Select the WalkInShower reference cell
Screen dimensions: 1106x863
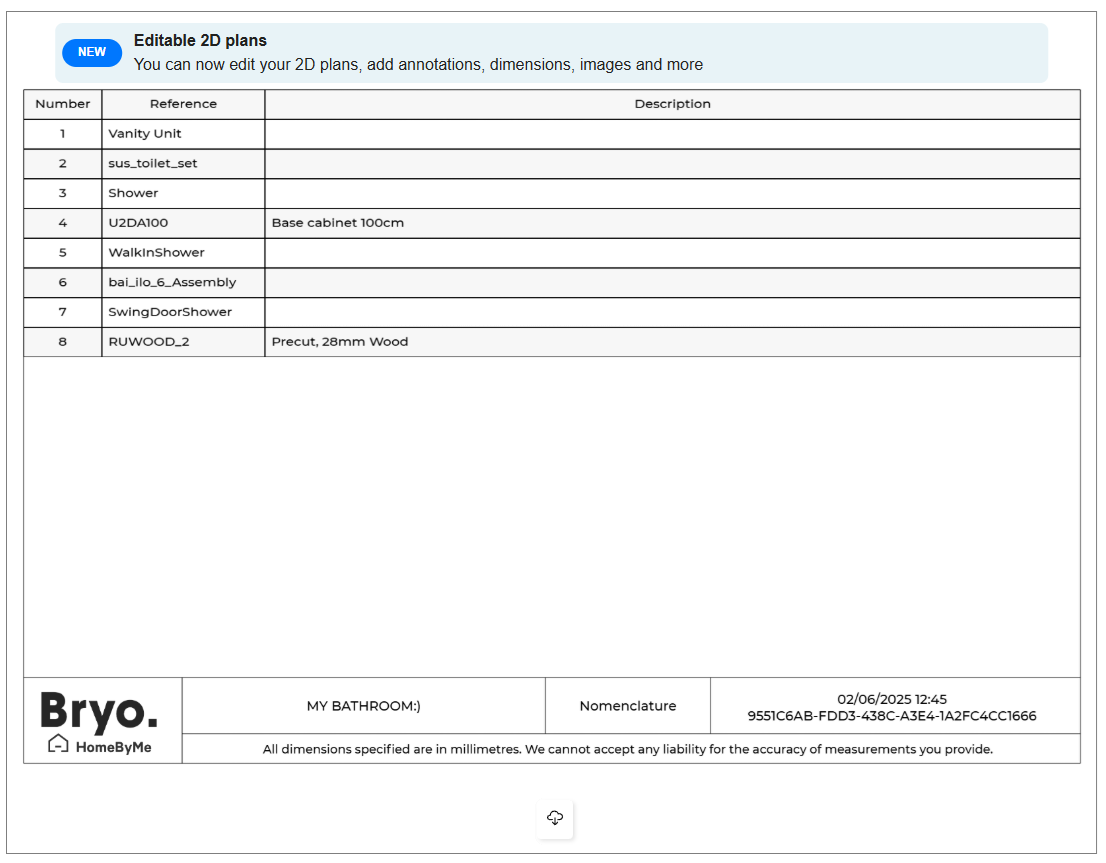[x=156, y=253]
